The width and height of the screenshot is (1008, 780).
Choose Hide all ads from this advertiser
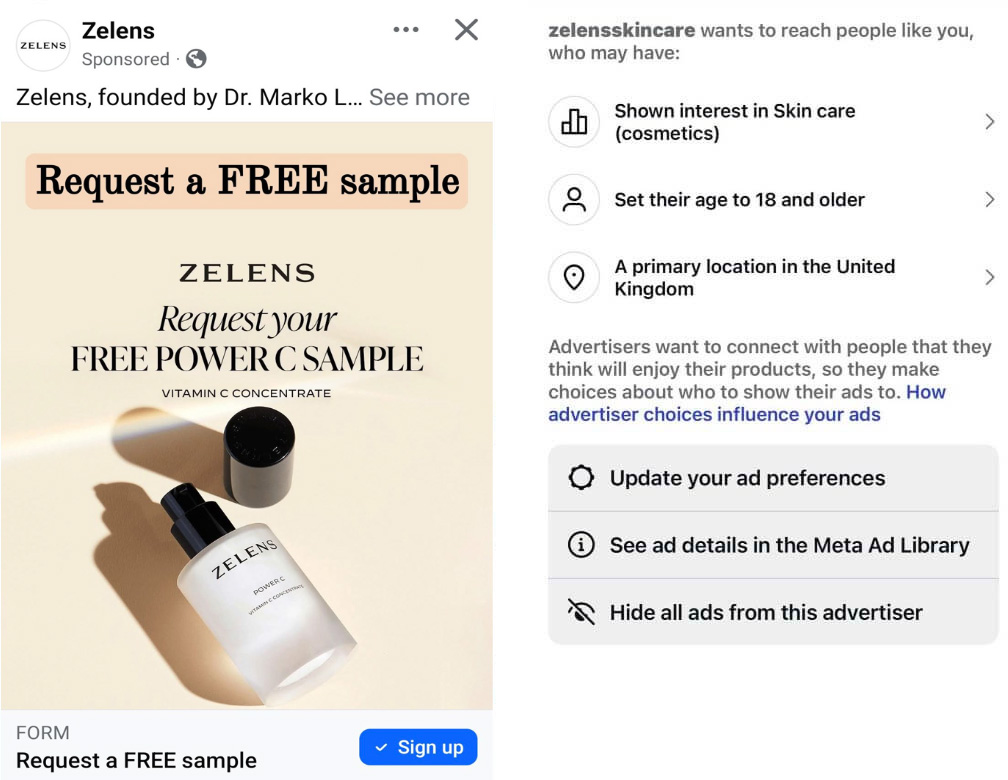coord(773,612)
